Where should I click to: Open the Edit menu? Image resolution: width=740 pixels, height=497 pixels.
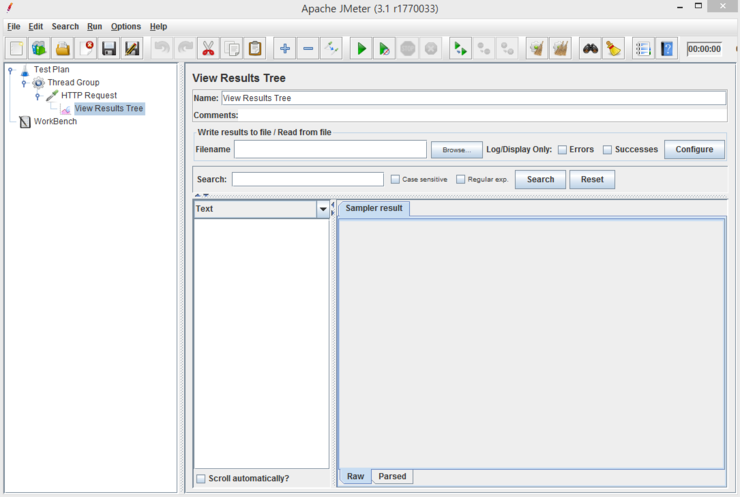coord(35,26)
